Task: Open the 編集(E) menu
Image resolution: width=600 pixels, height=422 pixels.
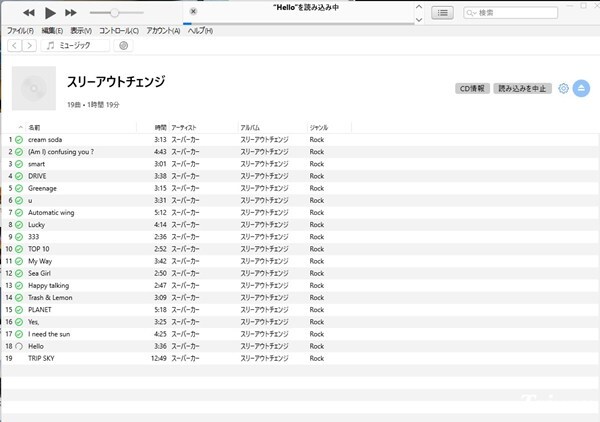Action: pyautogui.click(x=52, y=31)
